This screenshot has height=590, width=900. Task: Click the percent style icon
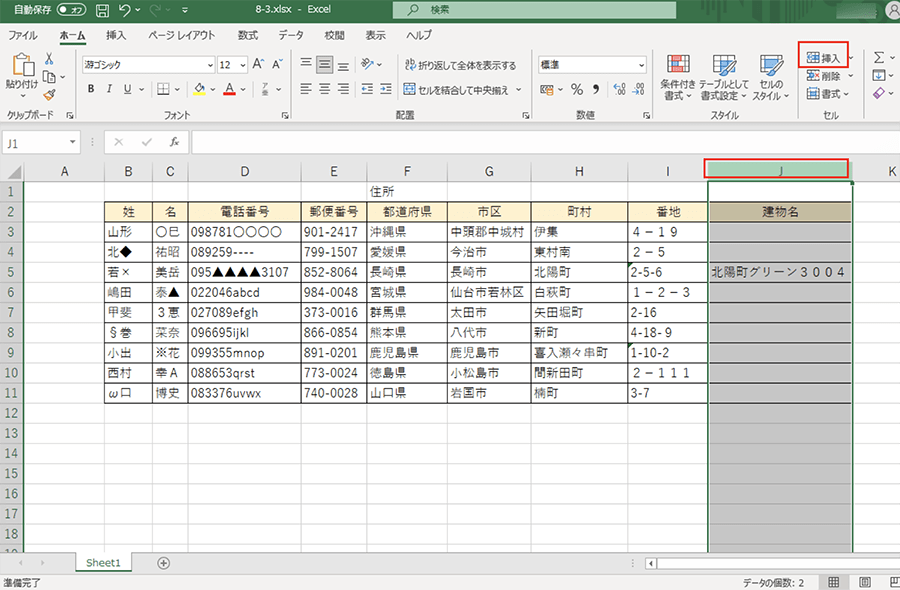(576, 90)
